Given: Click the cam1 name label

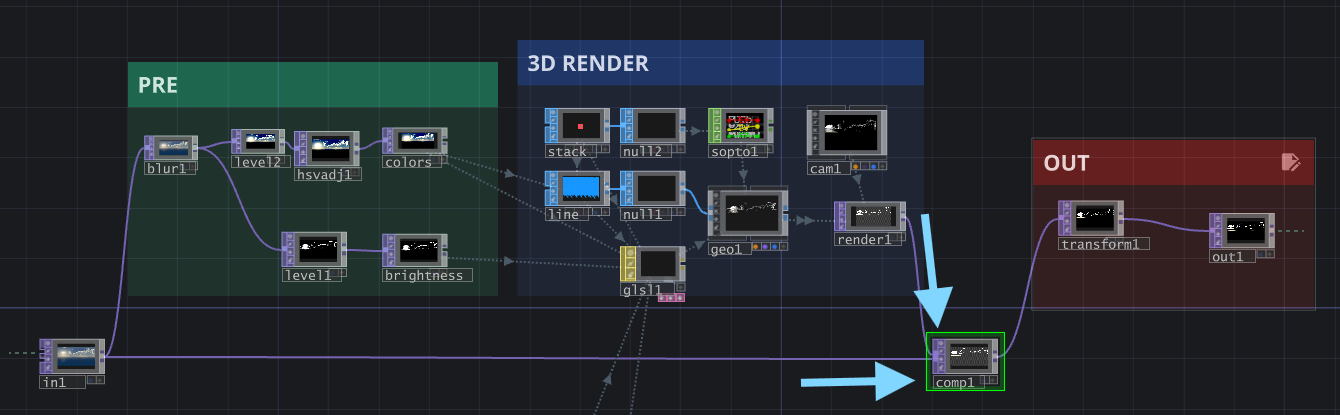Looking at the screenshot, I should click(827, 168).
